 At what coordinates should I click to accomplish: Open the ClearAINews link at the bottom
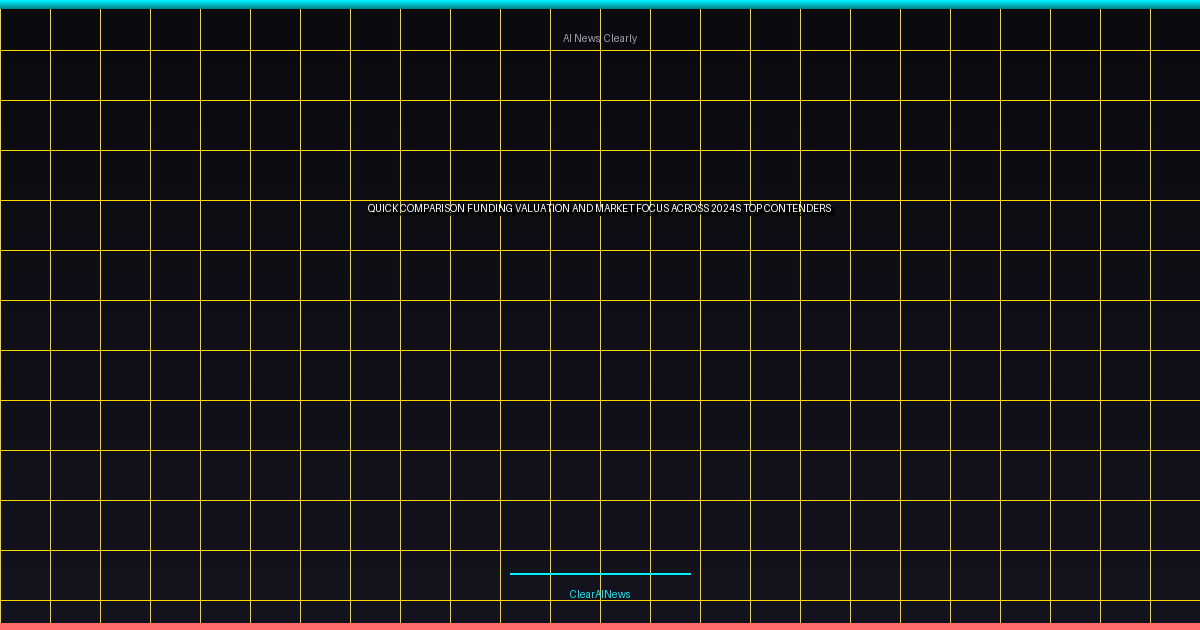[x=600, y=594]
